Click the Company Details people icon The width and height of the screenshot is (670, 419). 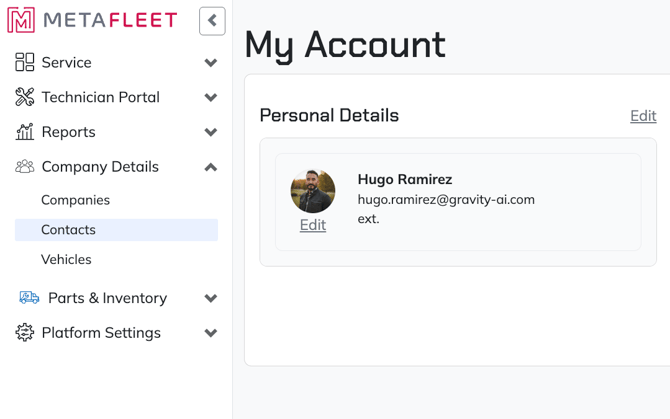(25, 167)
